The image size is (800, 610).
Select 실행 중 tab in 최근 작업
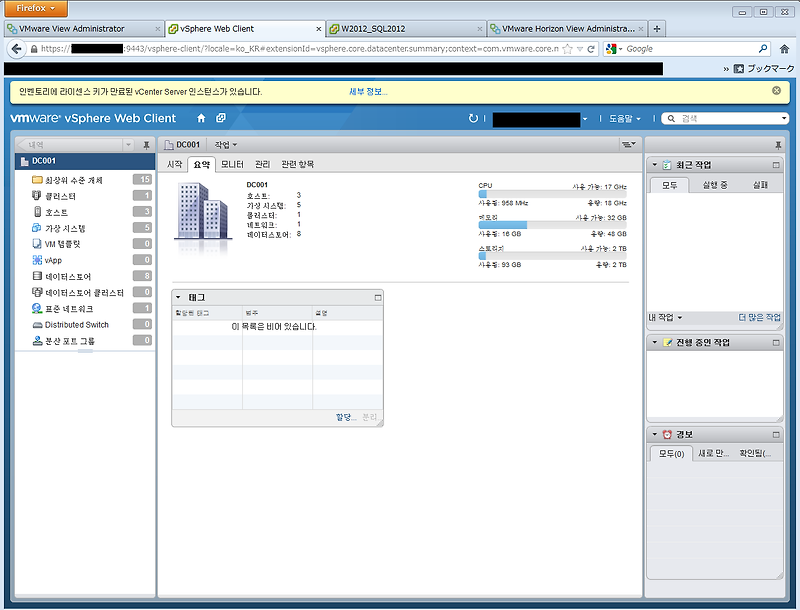click(715, 185)
